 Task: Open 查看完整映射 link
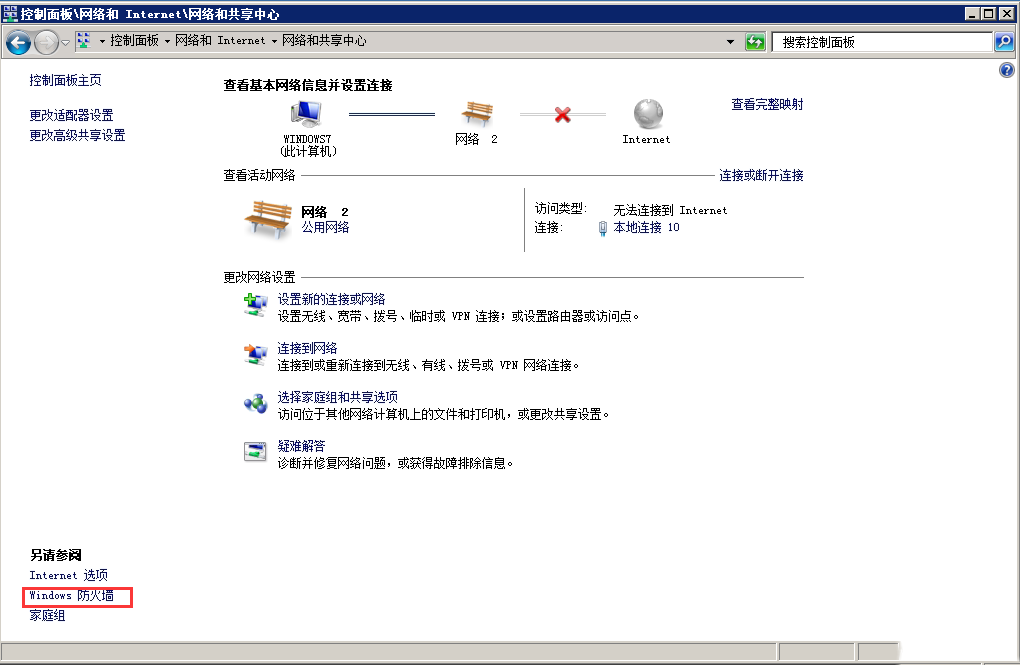click(767, 104)
